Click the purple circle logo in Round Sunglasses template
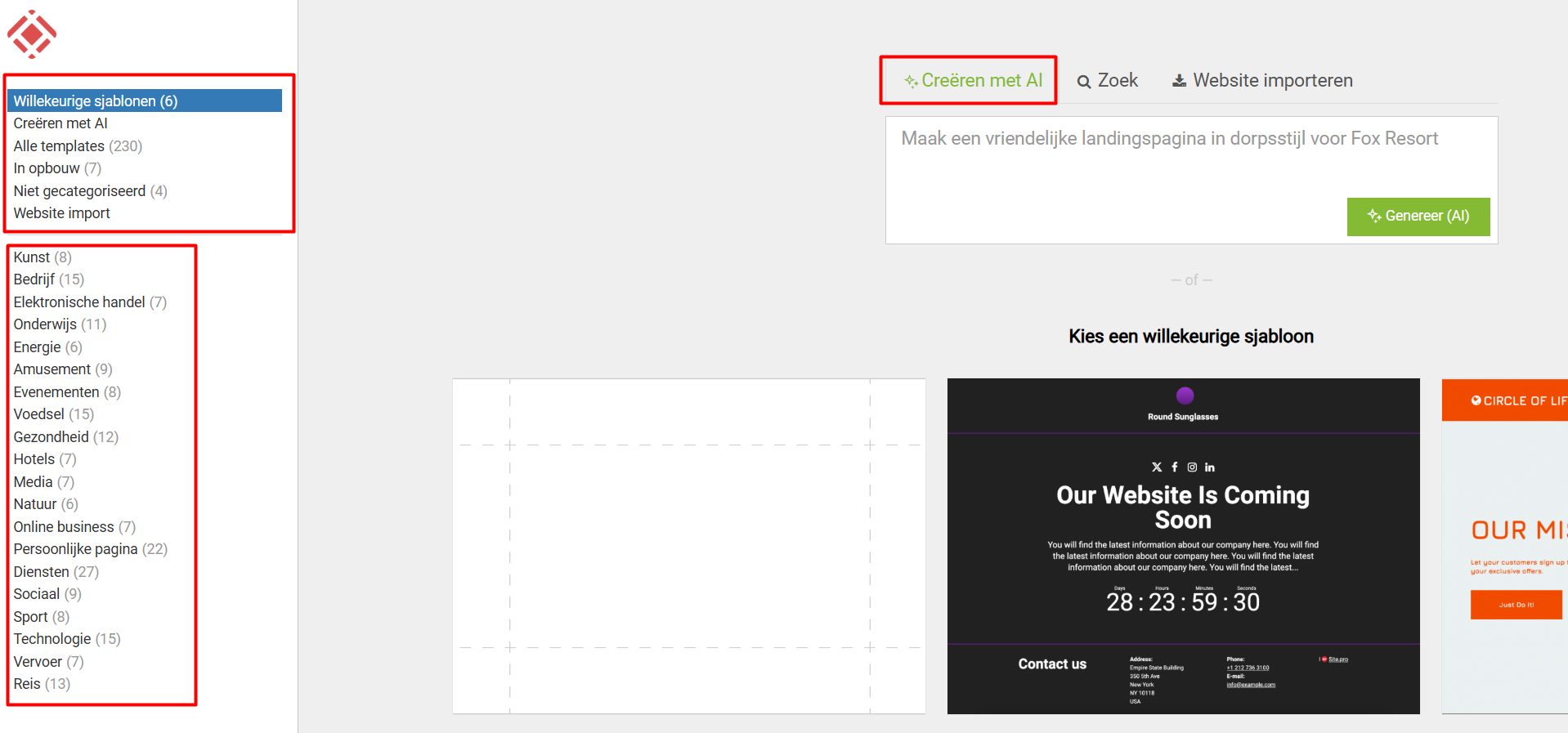This screenshot has height=733, width=1568. pos(1185,396)
